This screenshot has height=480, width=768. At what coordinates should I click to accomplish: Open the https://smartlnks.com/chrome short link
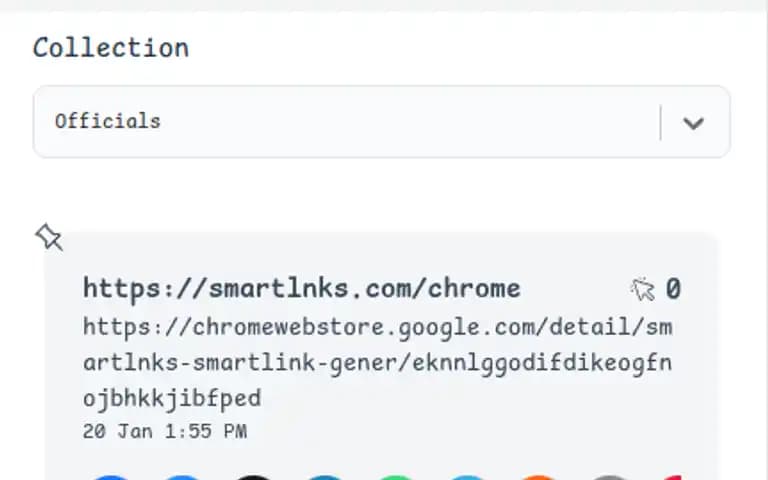[x=302, y=288]
